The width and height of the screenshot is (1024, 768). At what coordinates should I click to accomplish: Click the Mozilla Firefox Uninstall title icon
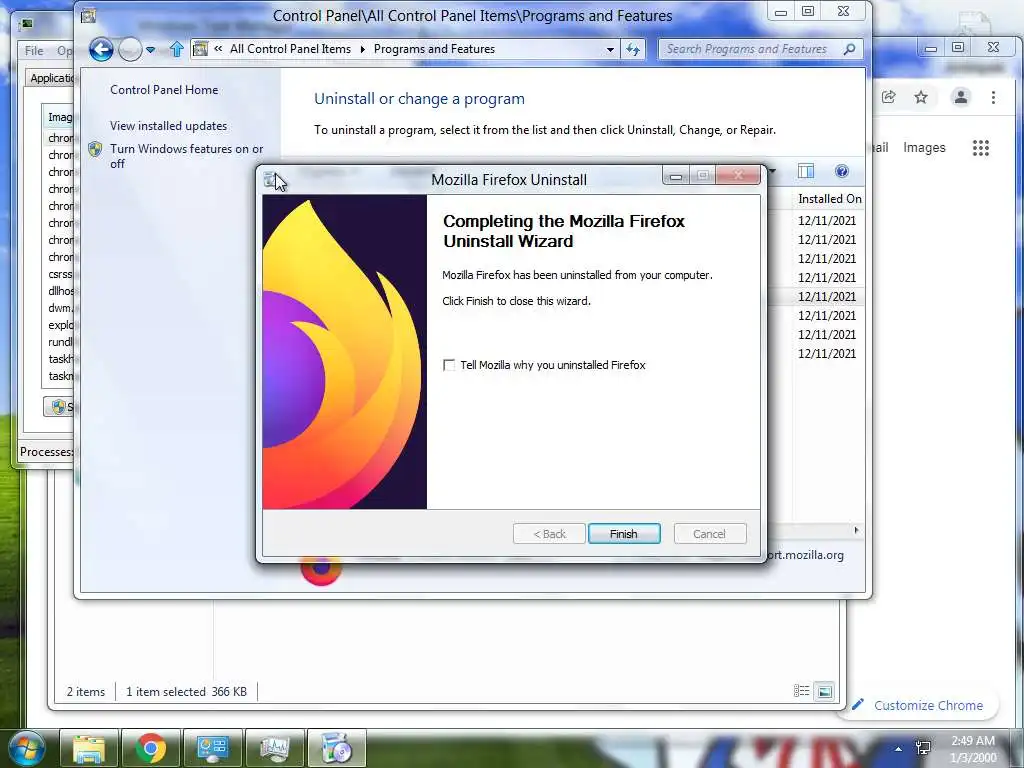coord(271,180)
